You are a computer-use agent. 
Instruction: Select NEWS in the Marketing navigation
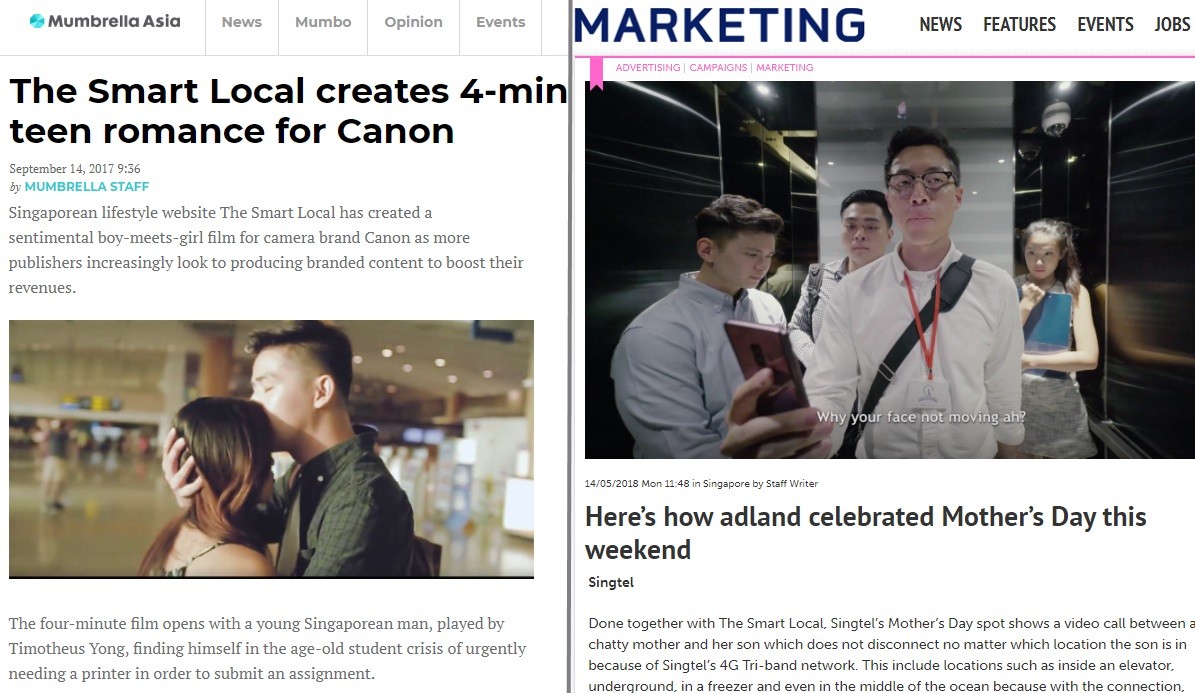(x=940, y=24)
